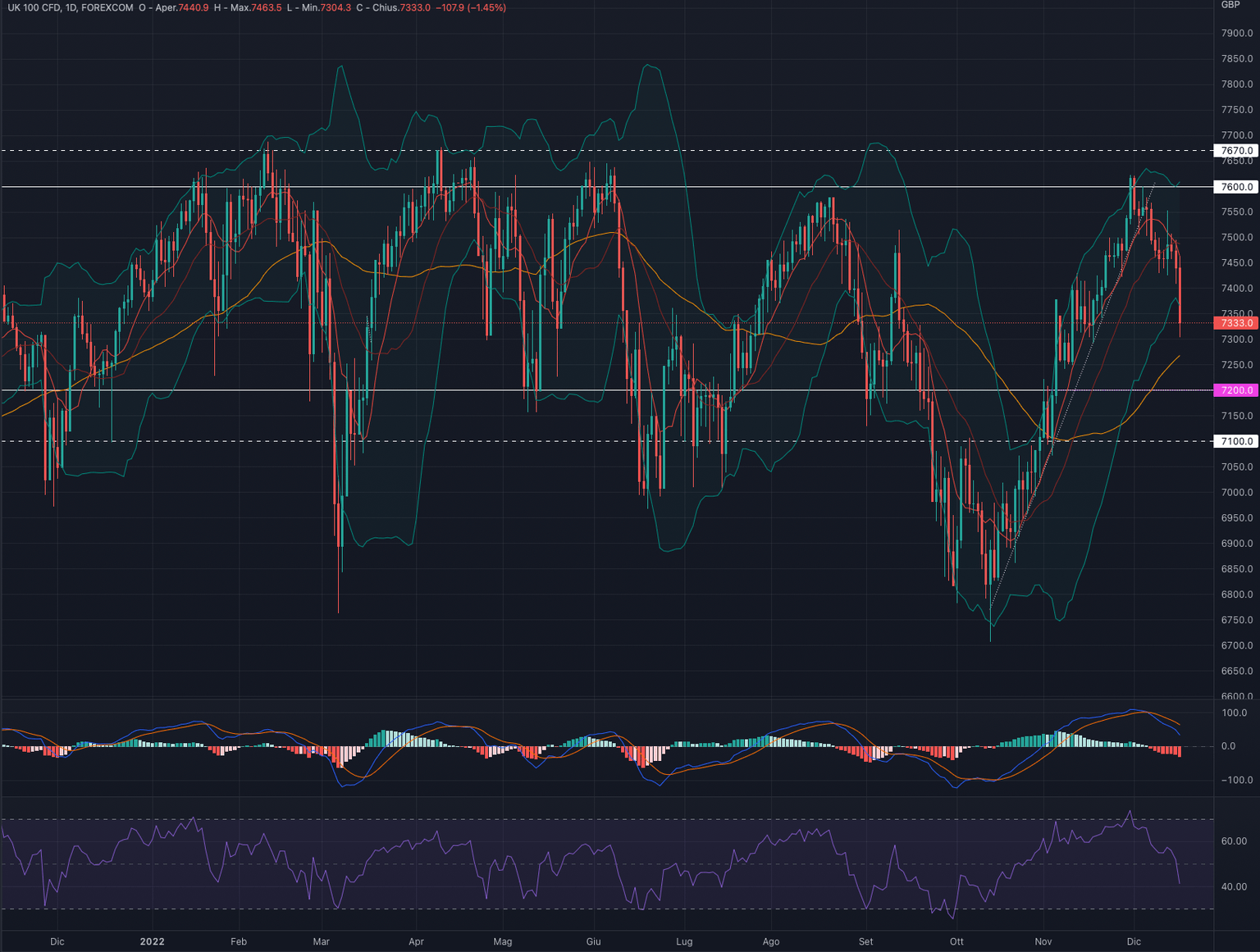Select the 7670.0 dashed line price label
1260x952 pixels.
point(1235,151)
